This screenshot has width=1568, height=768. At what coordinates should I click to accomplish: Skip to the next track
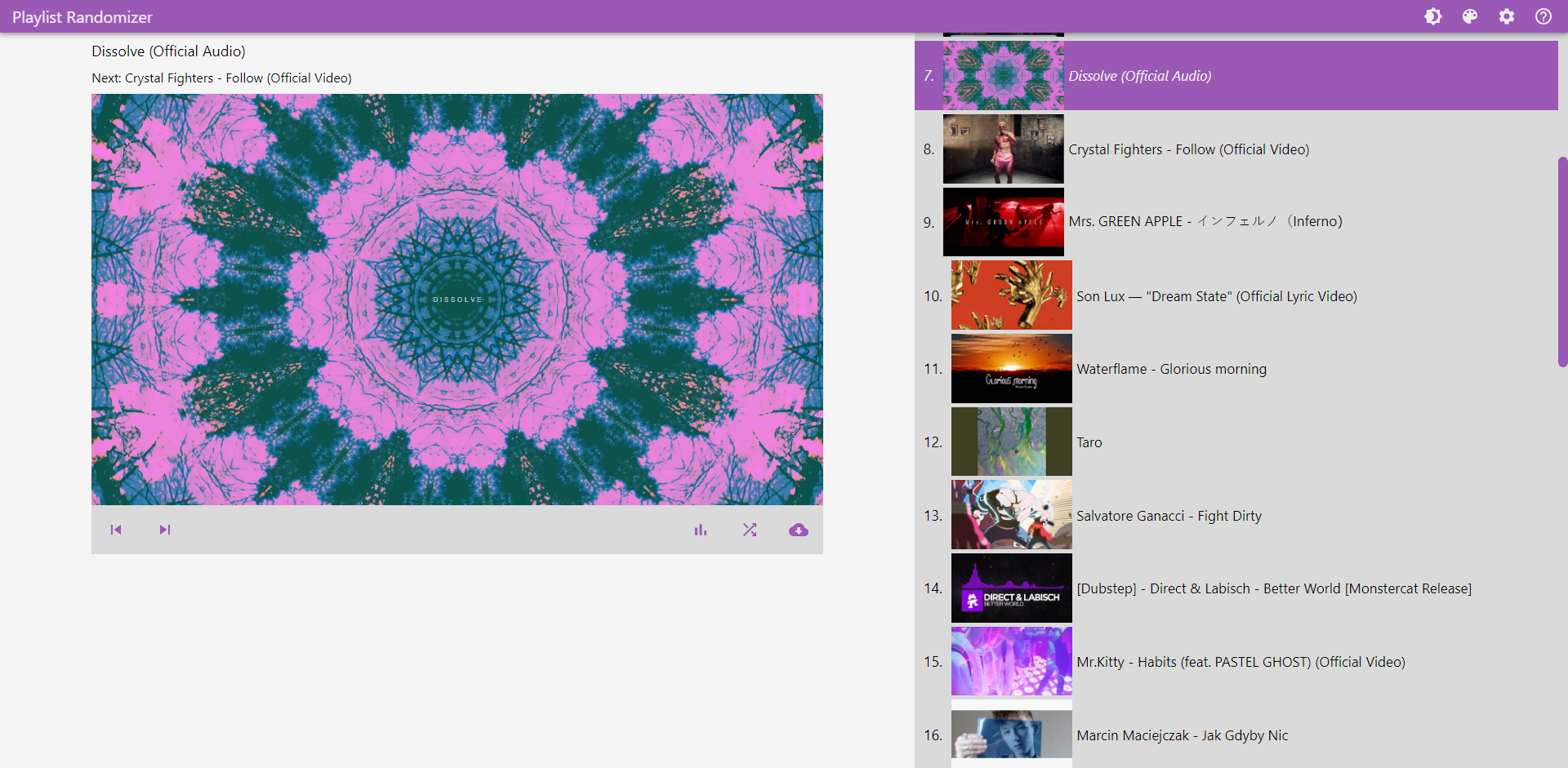click(165, 530)
